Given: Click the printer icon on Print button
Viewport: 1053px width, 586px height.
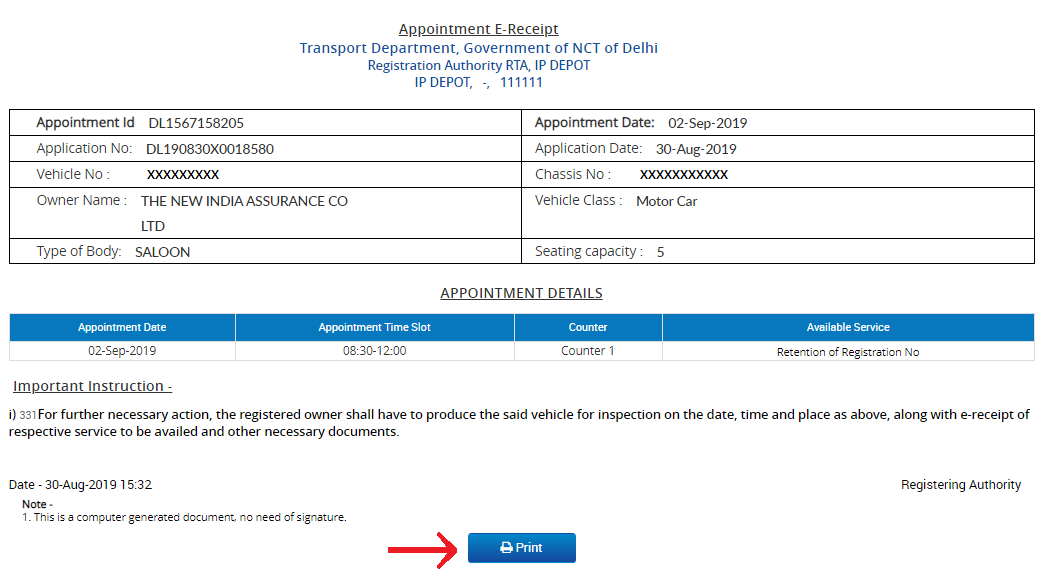Looking at the screenshot, I should [x=506, y=548].
